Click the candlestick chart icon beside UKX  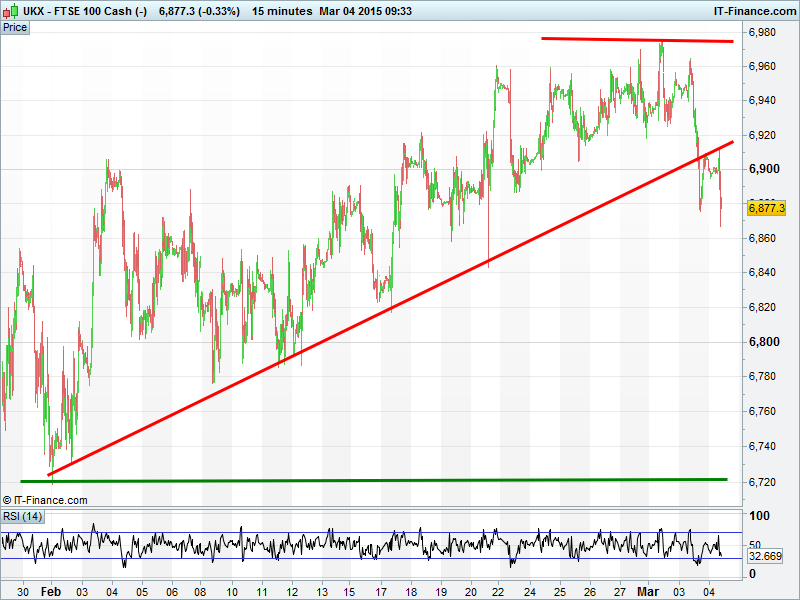[x=9, y=11]
